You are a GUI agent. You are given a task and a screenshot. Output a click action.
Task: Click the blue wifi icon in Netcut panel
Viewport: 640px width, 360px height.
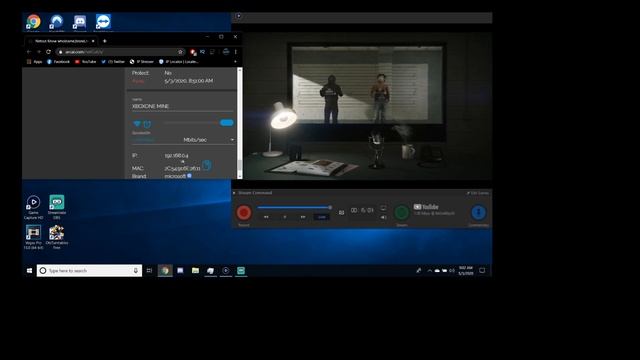pyautogui.click(x=137, y=123)
